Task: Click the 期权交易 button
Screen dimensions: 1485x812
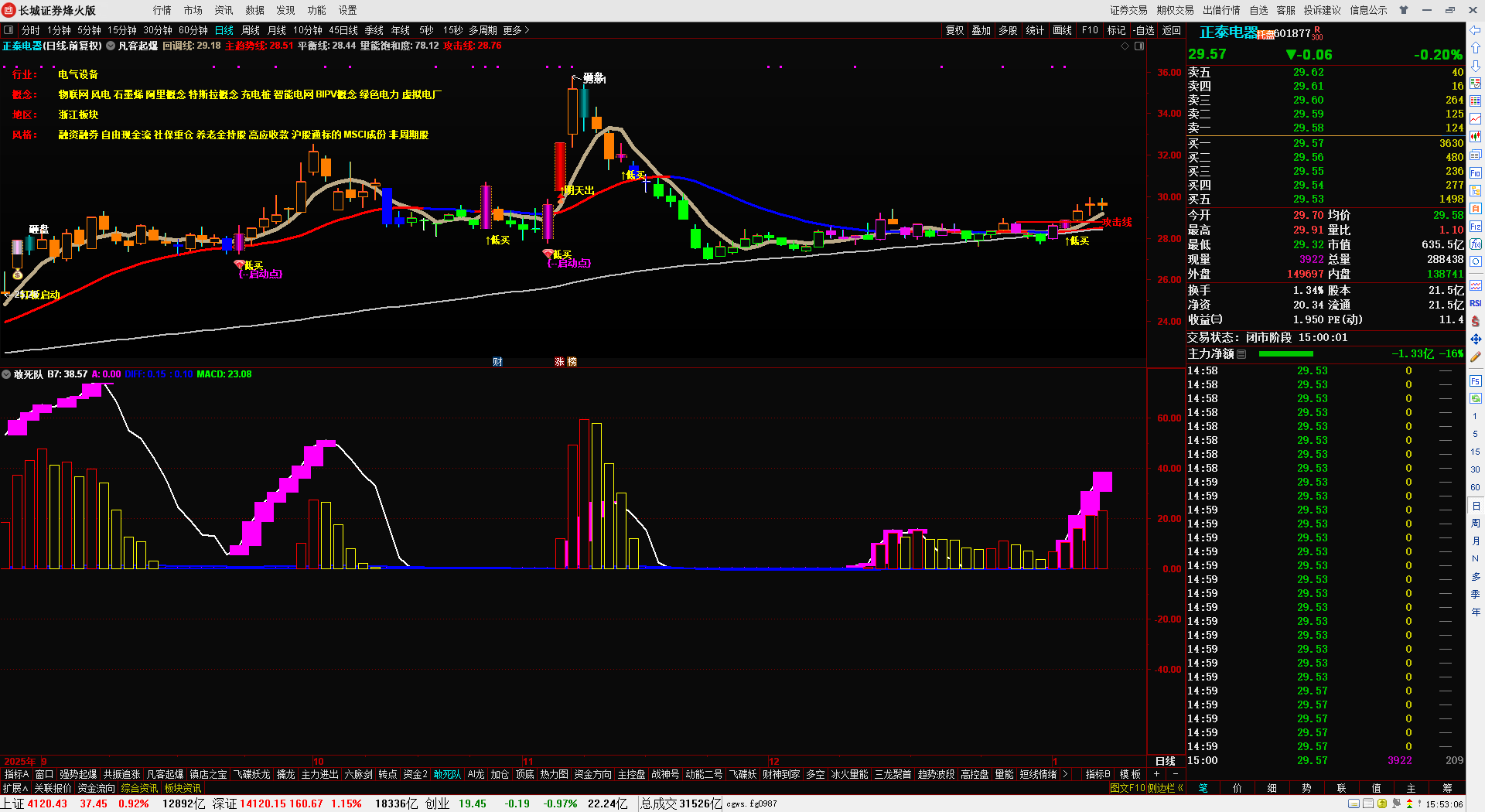Action: 1175,10
